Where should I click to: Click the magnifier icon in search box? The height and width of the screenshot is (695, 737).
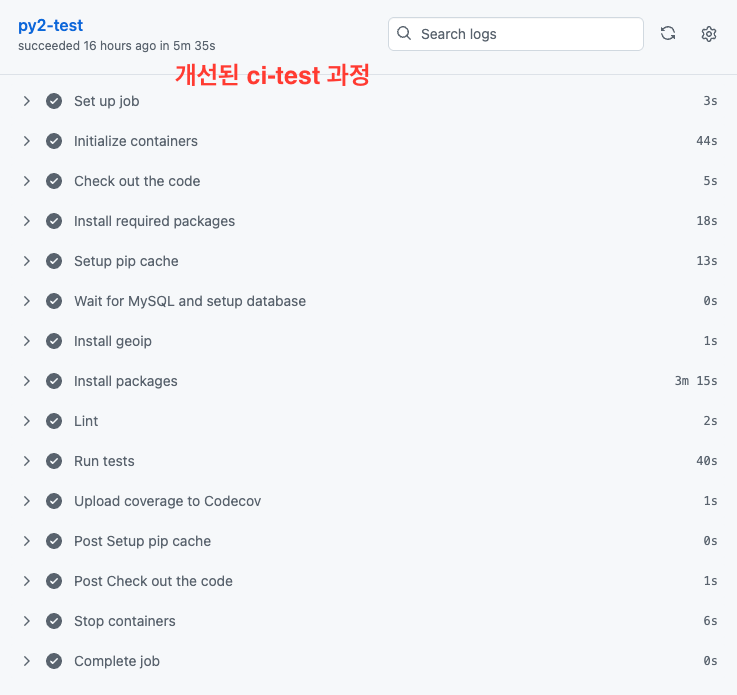click(404, 34)
